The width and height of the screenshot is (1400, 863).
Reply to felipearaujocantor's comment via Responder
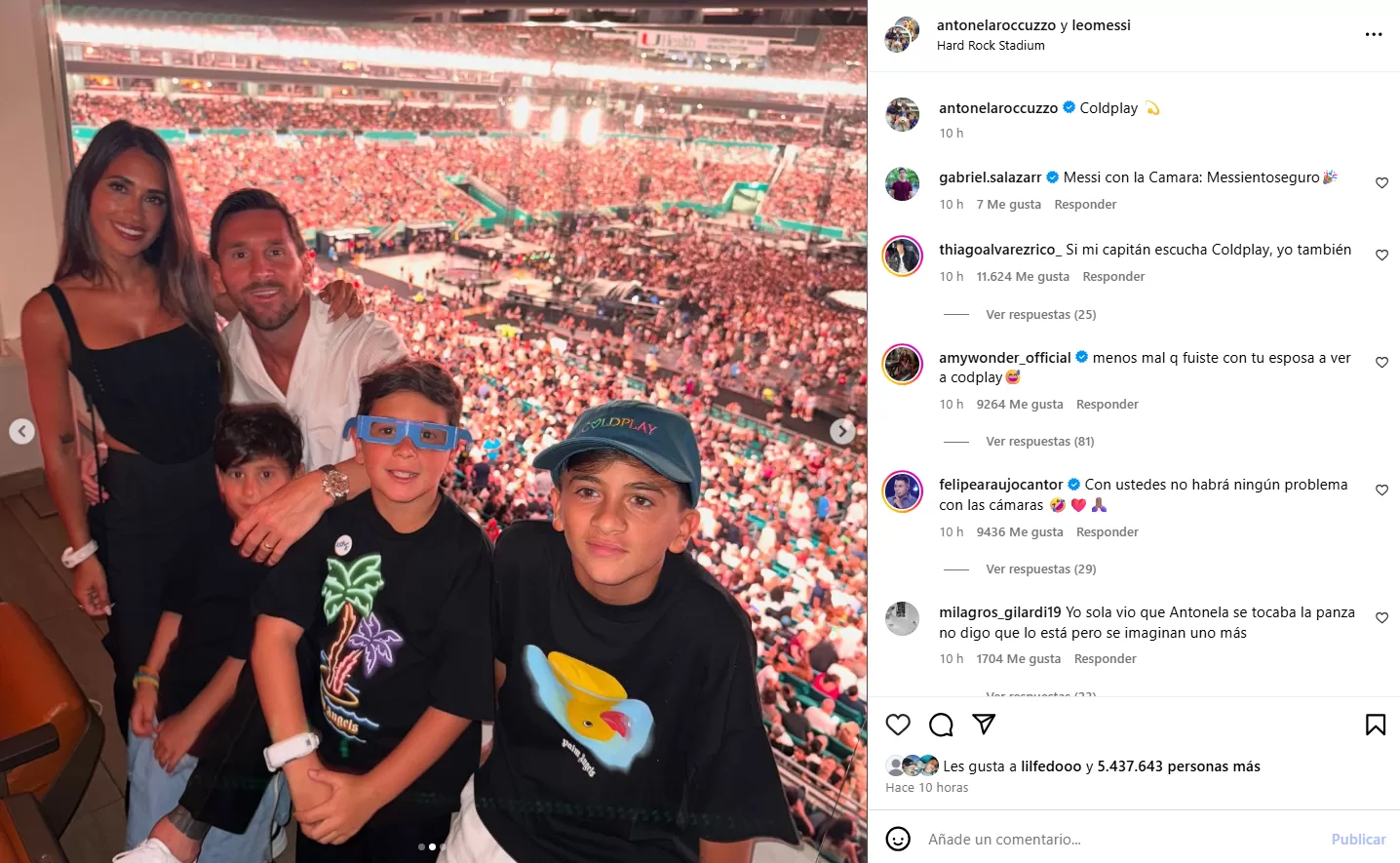tap(1107, 531)
